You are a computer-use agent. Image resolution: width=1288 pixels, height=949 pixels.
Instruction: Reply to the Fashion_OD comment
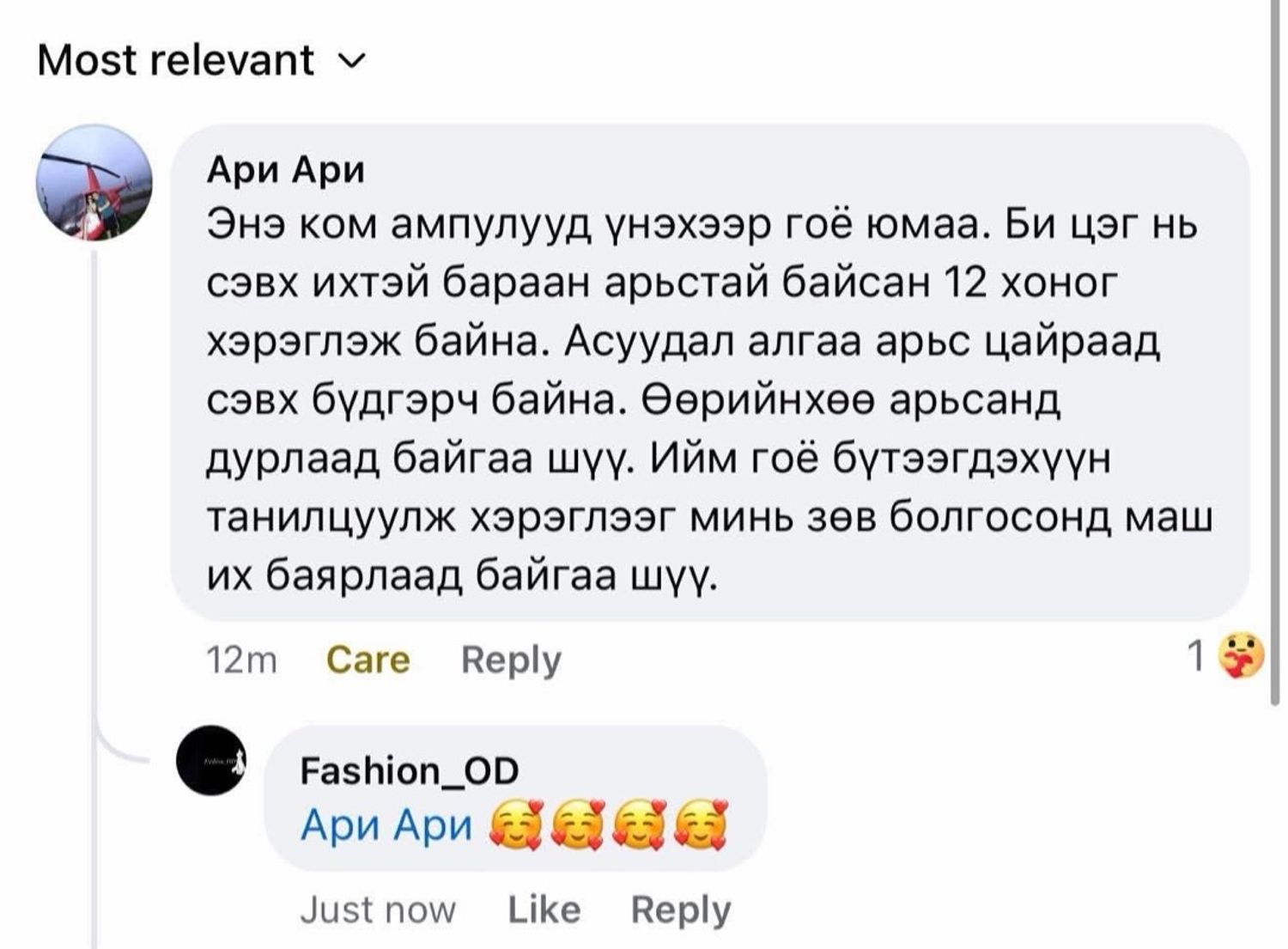[x=680, y=909]
